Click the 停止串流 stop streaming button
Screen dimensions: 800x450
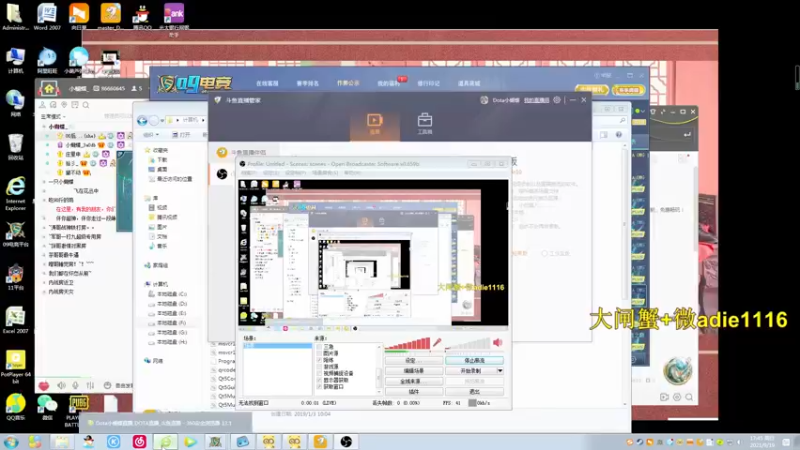tap(474, 360)
